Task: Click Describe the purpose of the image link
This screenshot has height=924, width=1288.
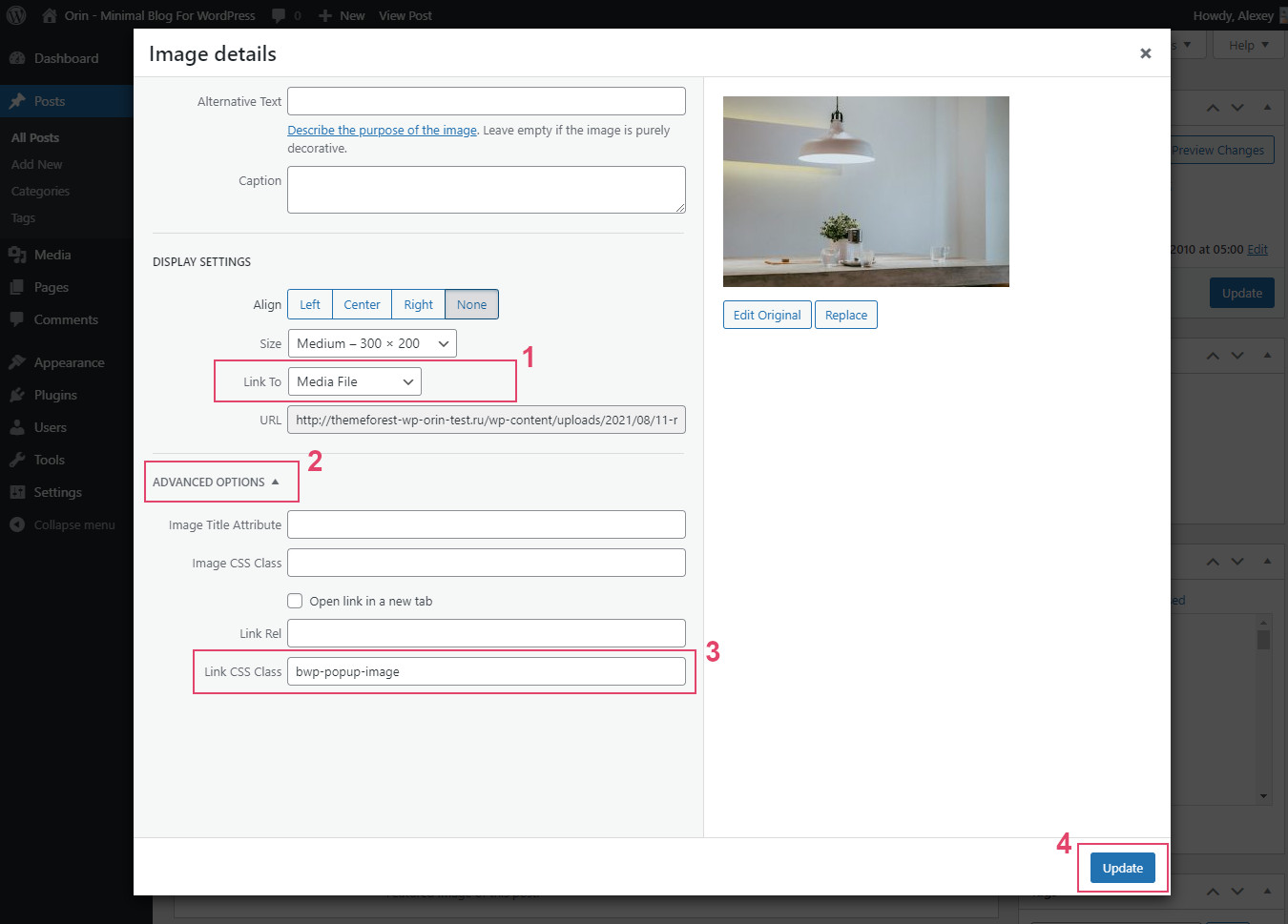Action: pyautogui.click(x=382, y=131)
